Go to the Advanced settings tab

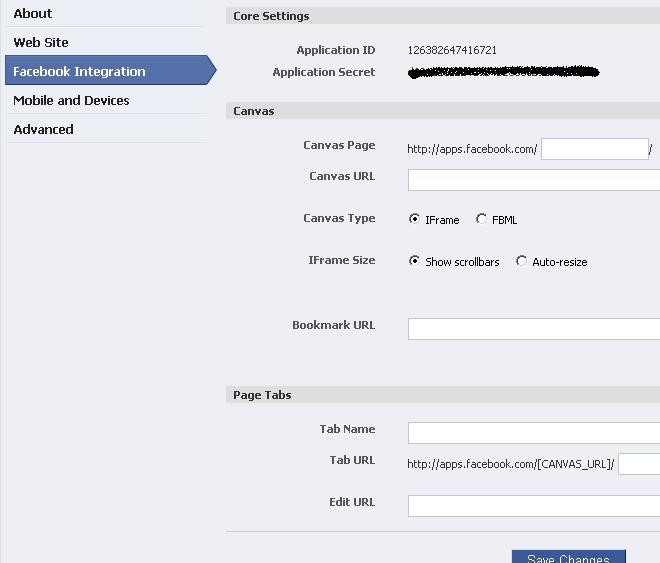[x=43, y=130]
